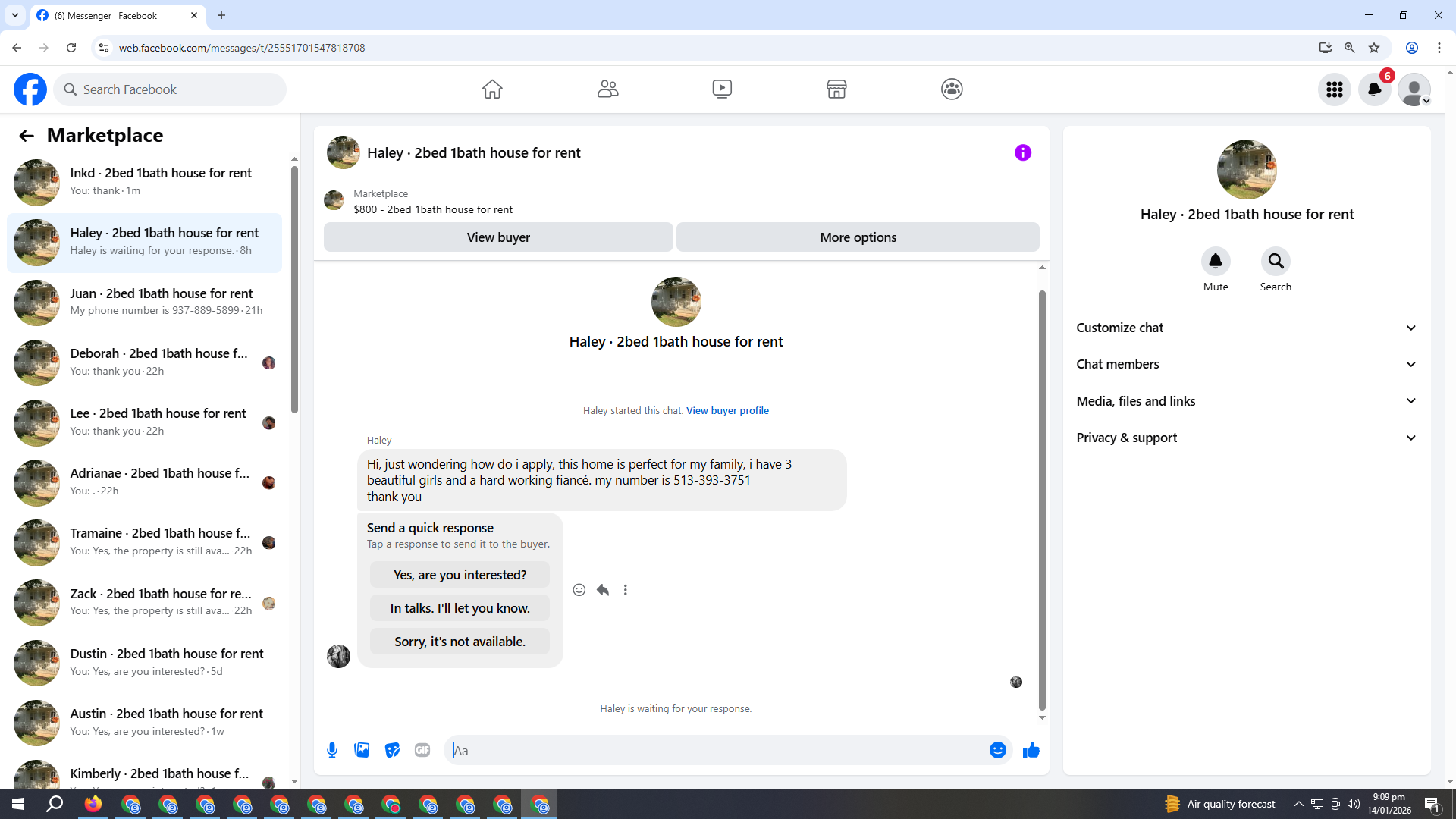Mute this conversation with the bell

pos(1215,262)
